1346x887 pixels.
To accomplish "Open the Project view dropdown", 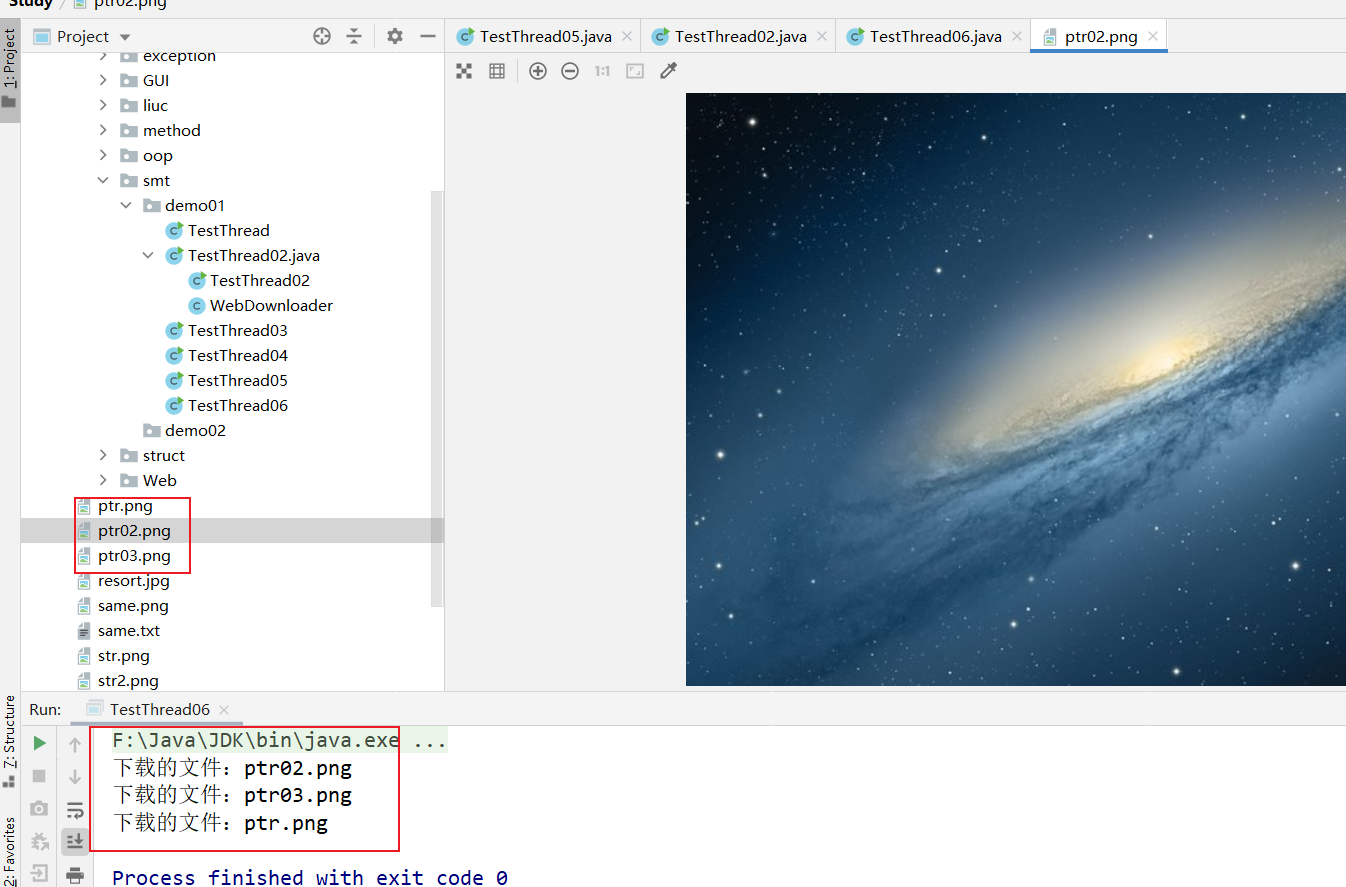I will click(125, 37).
